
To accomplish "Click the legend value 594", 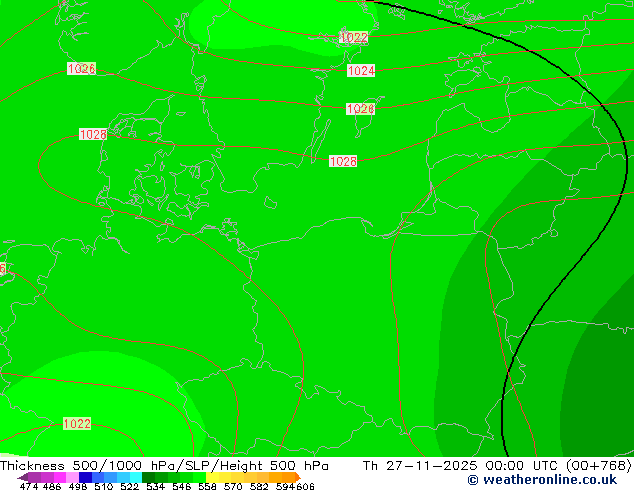I will [285, 486].
